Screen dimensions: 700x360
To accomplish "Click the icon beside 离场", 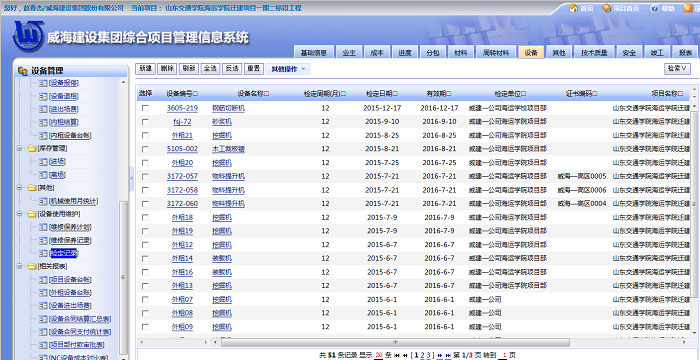I will [x=43, y=175].
